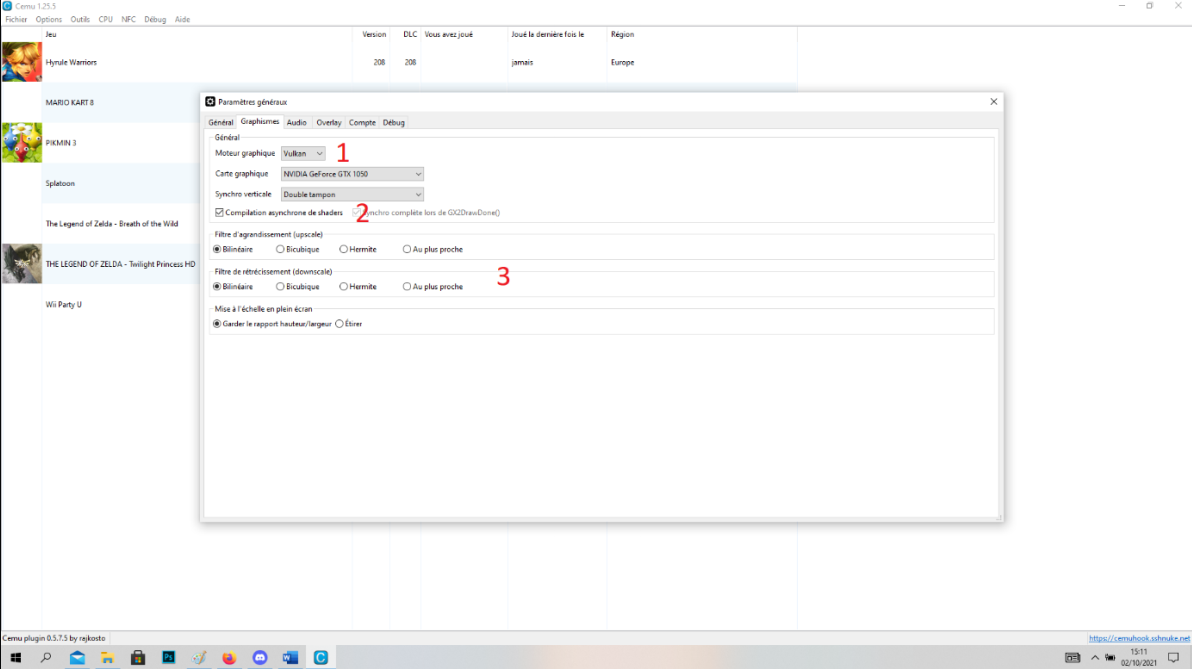
Task: Open Microsoft Word from the taskbar
Action: pos(290,658)
